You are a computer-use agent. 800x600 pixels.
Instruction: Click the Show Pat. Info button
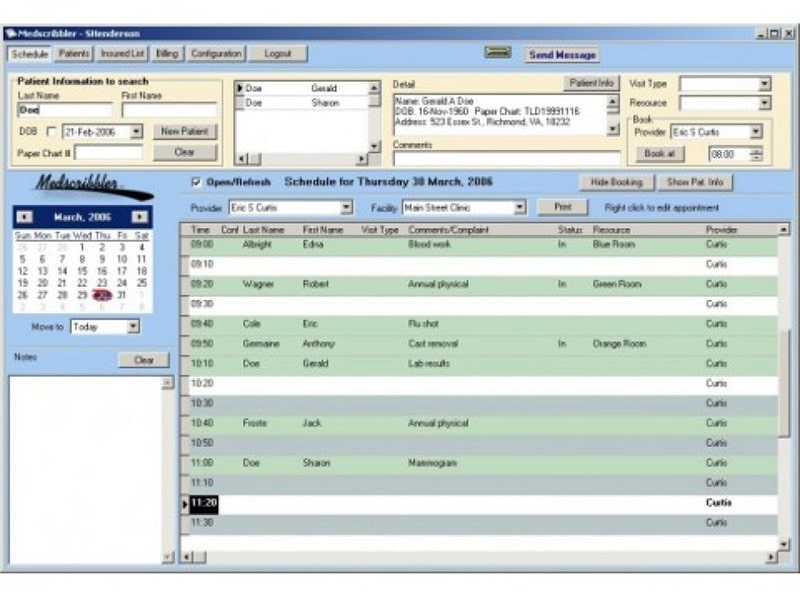point(695,182)
